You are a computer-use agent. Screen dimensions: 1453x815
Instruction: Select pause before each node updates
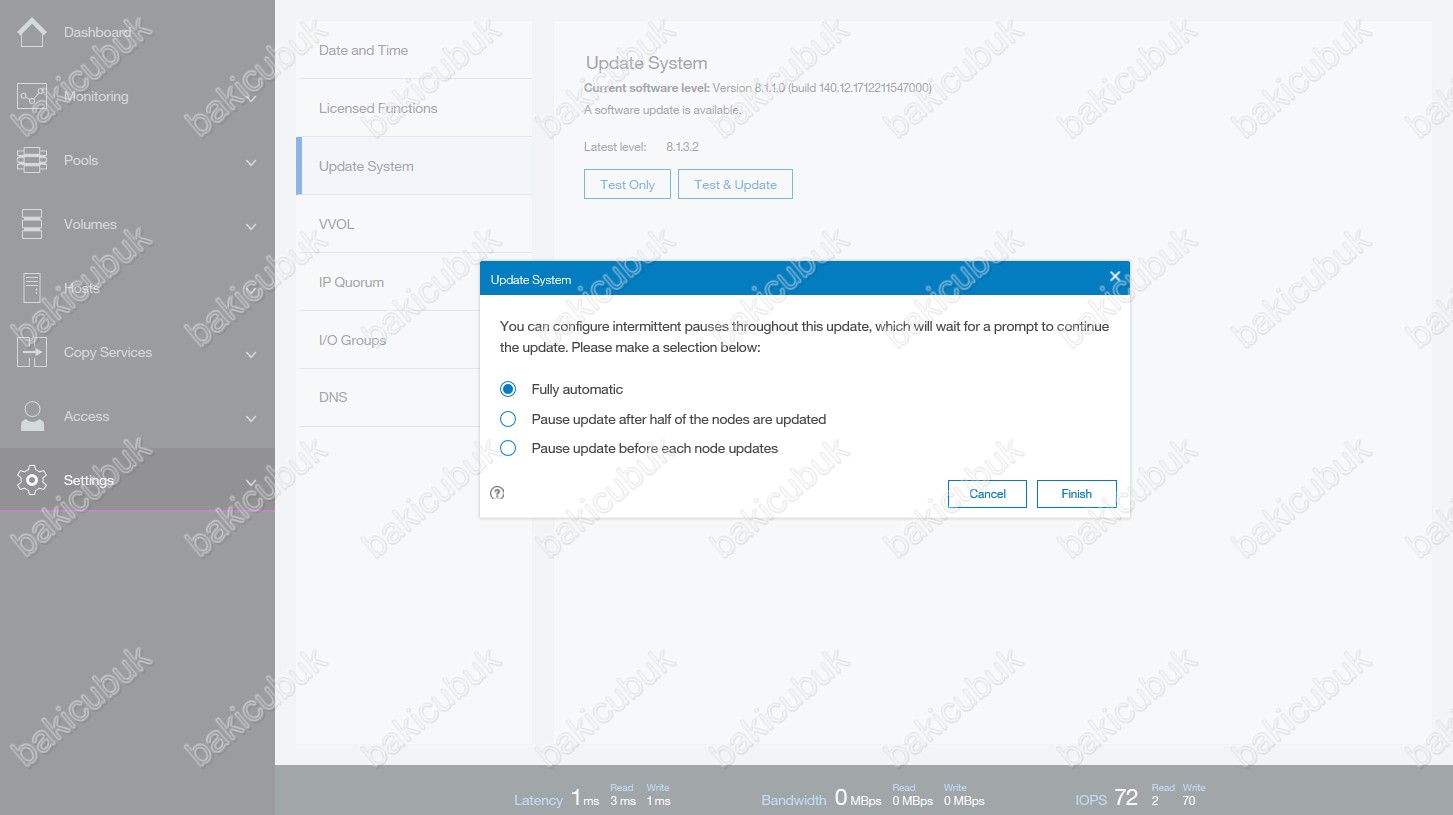tap(508, 448)
